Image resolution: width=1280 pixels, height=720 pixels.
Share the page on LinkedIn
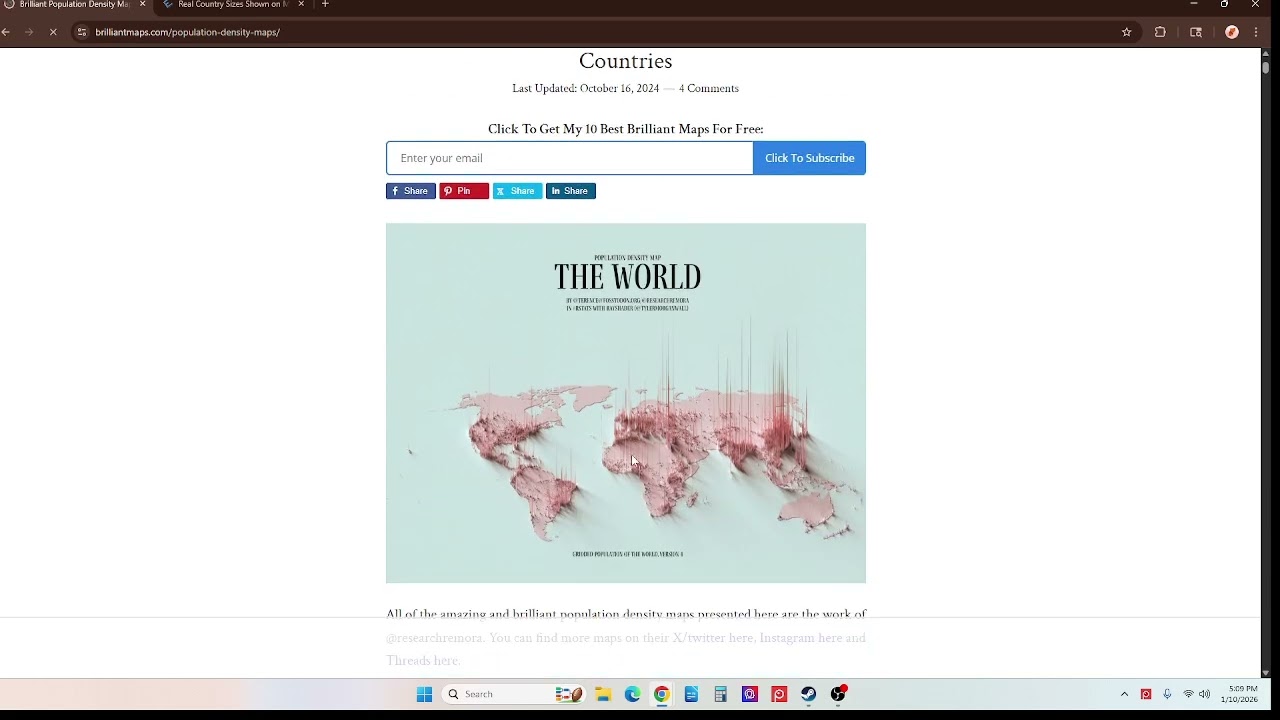tap(571, 191)
